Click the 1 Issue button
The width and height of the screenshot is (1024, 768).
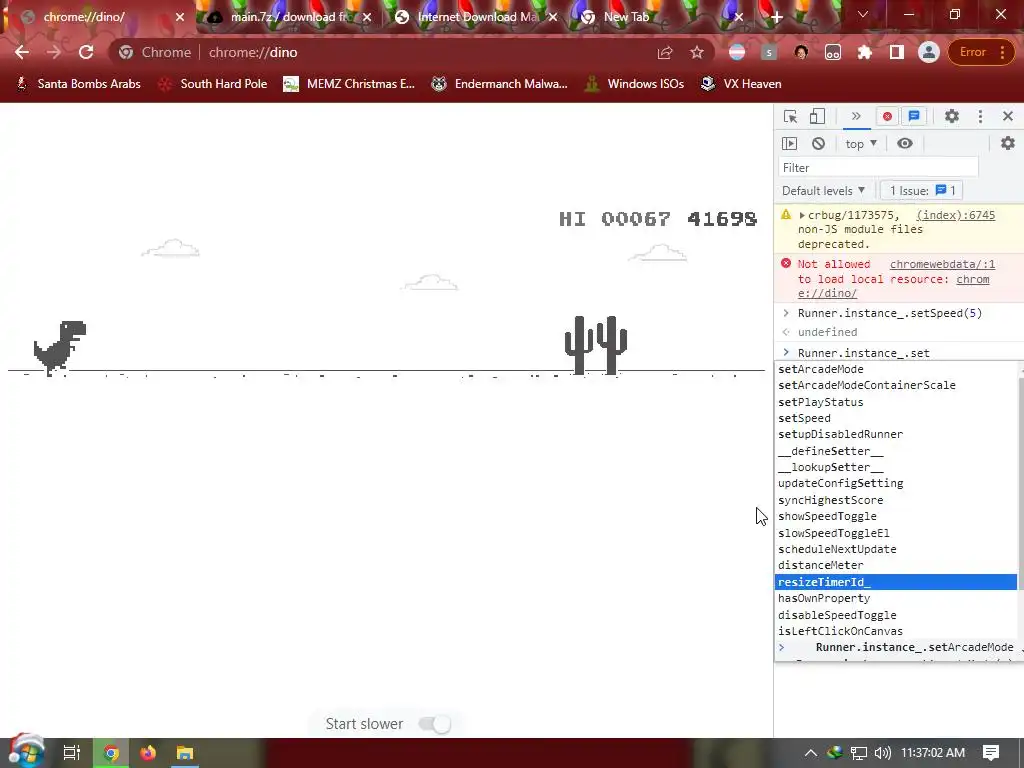[921, 191]
